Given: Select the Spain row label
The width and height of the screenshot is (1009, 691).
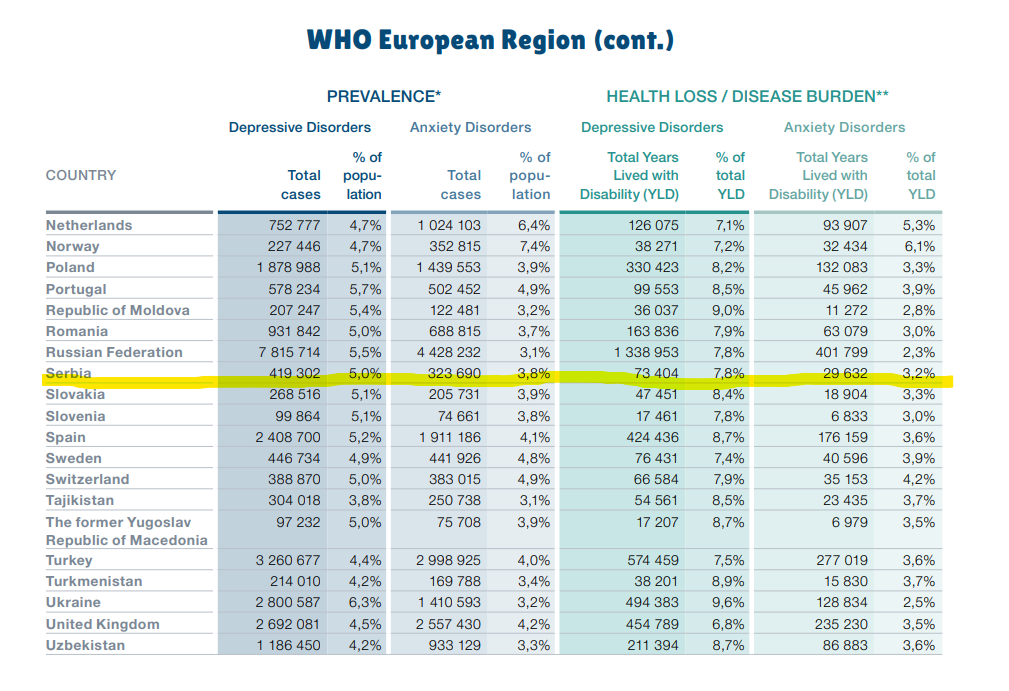Looking at the screenshot, I should [66, 438].
